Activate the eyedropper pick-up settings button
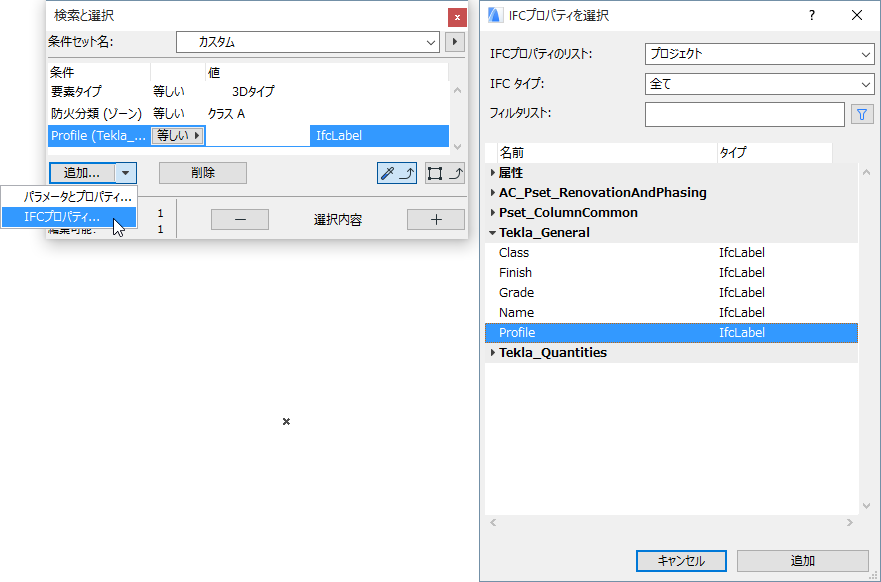This screenshot has height=582, width=881. point(397,173)
